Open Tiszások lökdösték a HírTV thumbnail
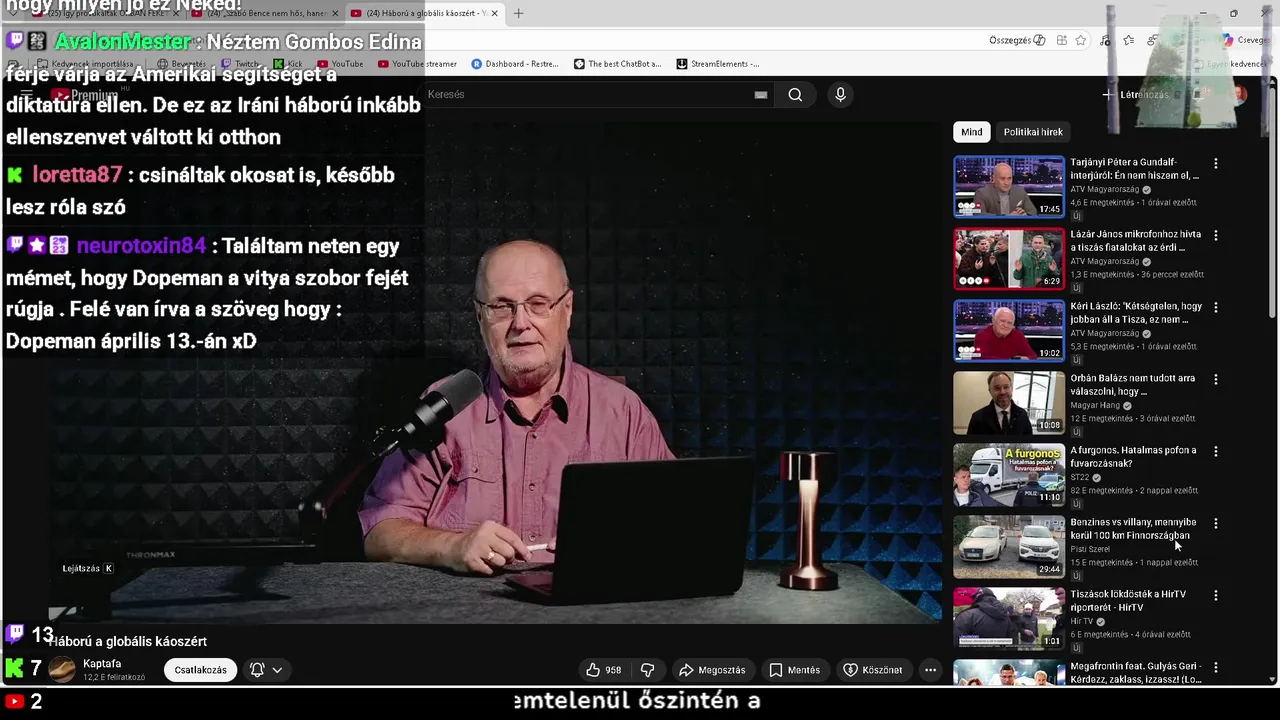 1009,618
